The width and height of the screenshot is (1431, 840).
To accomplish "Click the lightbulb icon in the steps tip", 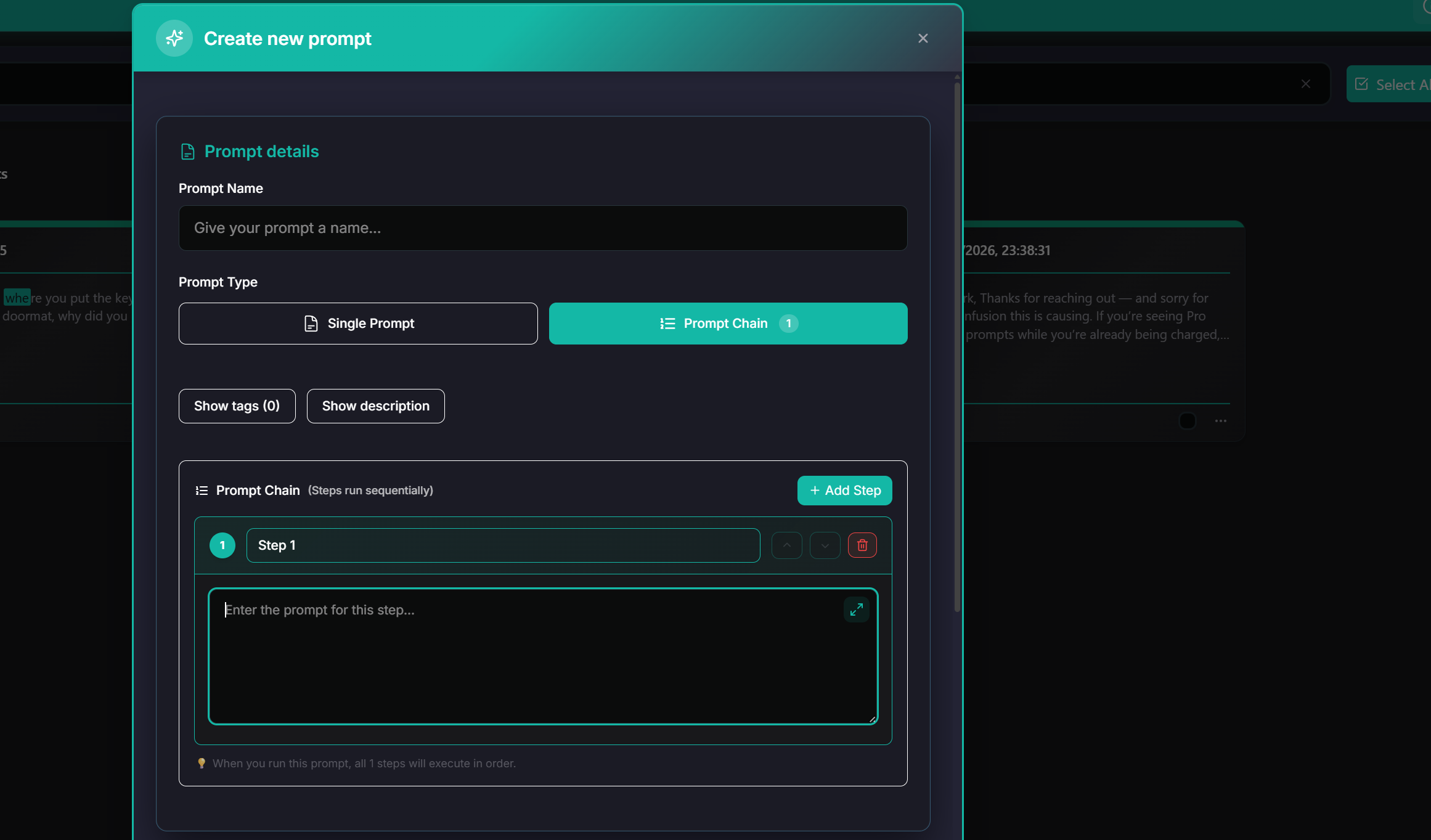I will (x=202, y=763).
